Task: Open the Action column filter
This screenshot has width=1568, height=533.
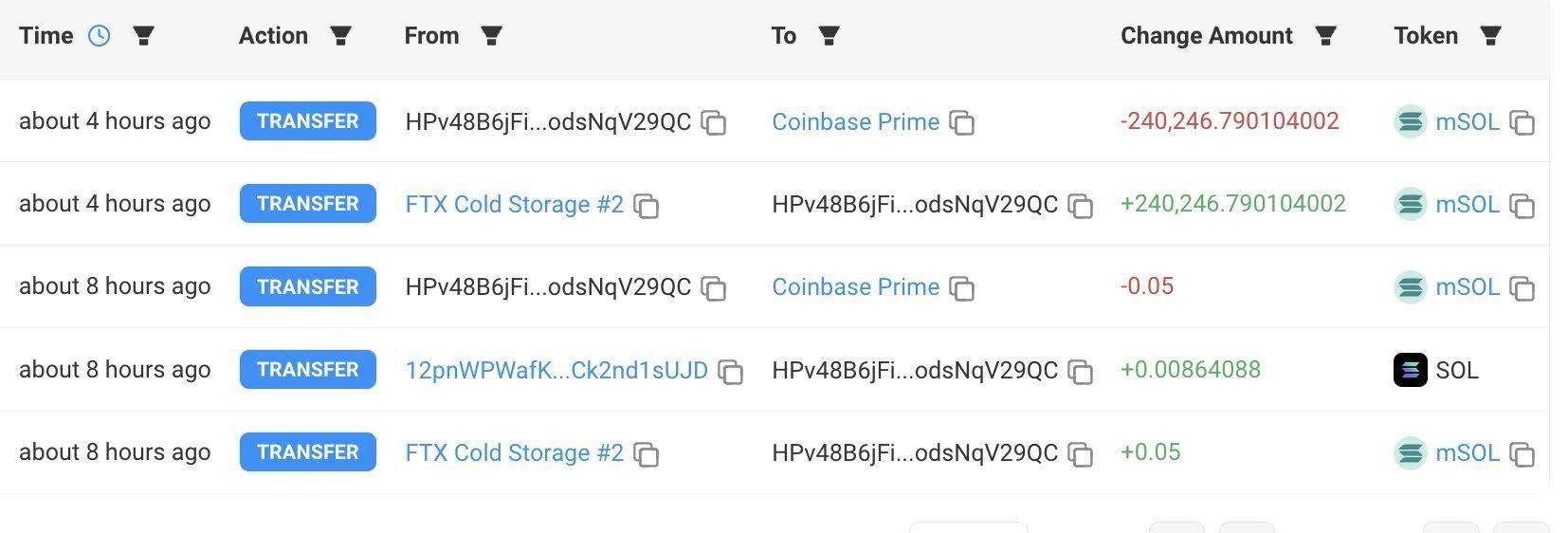Action: tap(340, 36)
